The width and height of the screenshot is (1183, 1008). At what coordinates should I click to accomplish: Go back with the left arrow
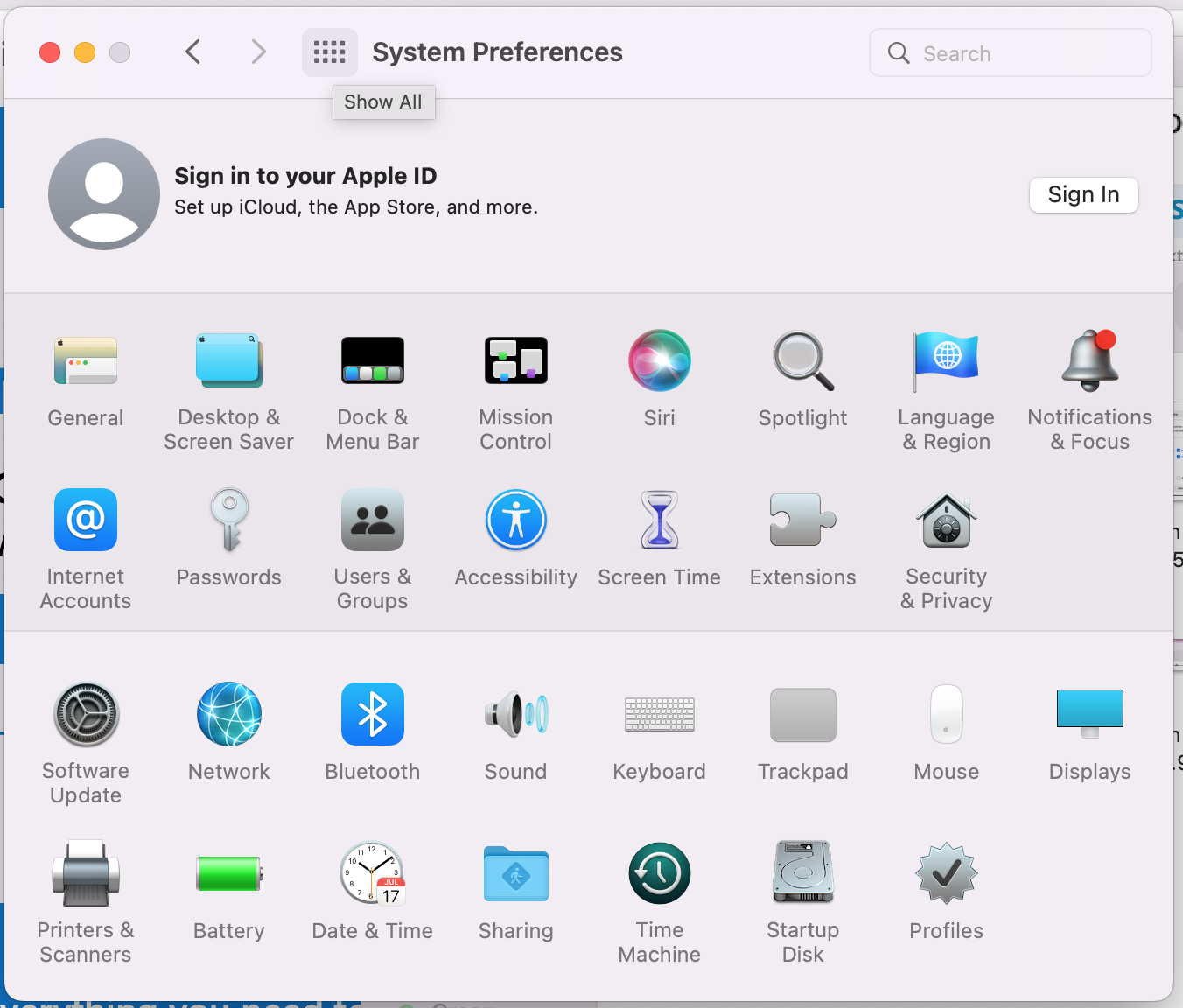(x=193, y=52)
